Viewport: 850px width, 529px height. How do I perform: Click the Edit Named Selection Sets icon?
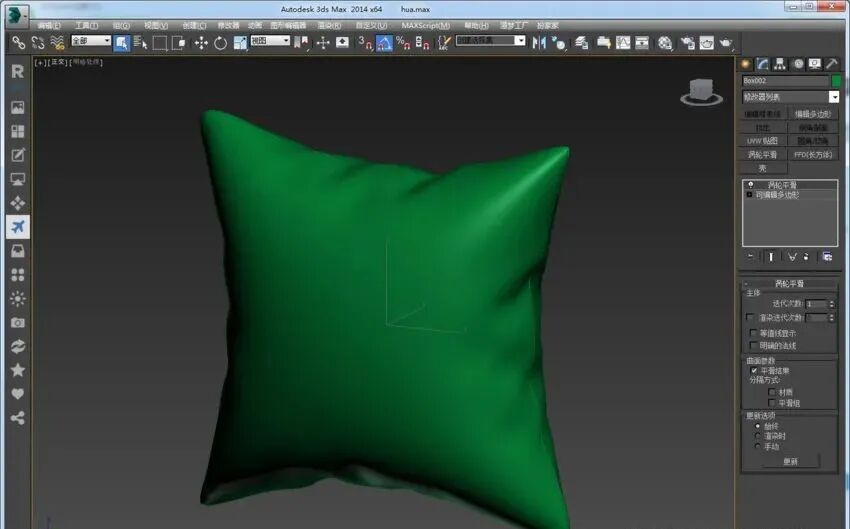tap(444, 43)
